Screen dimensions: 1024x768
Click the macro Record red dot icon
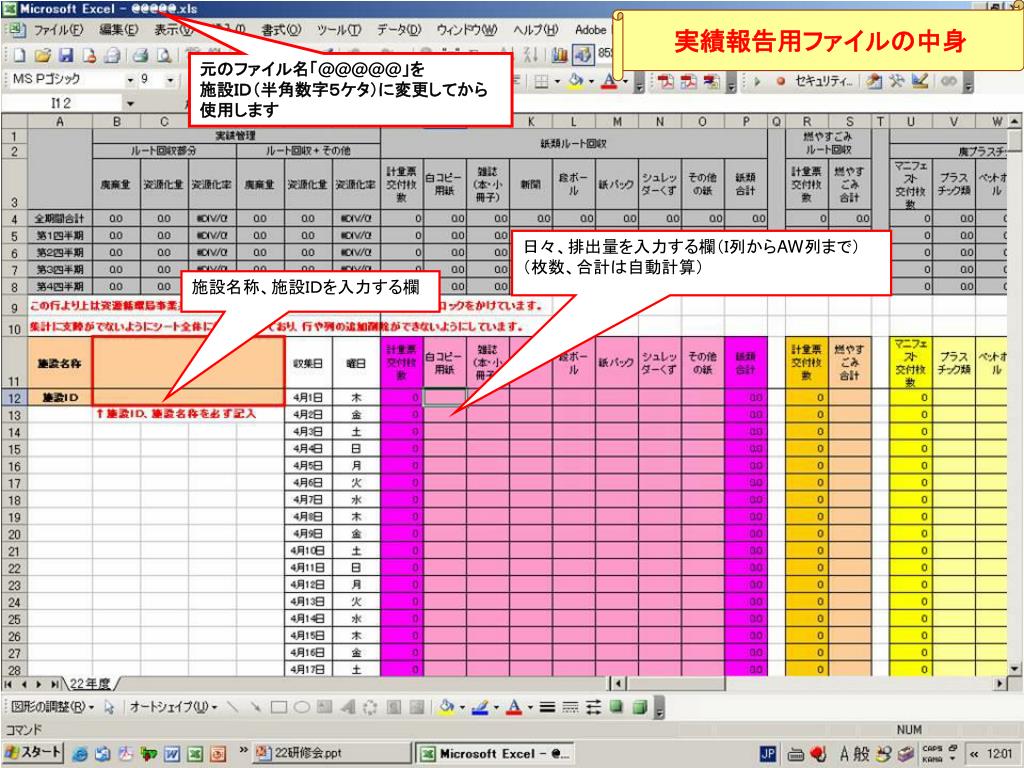780,82
